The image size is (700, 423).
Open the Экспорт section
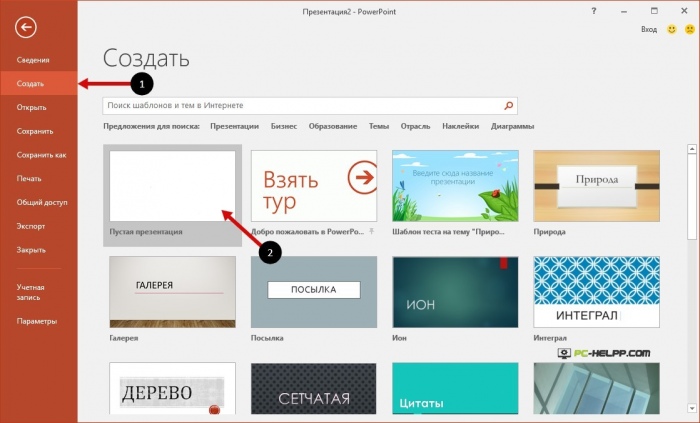pyautogui.click(x=31, y=226)
